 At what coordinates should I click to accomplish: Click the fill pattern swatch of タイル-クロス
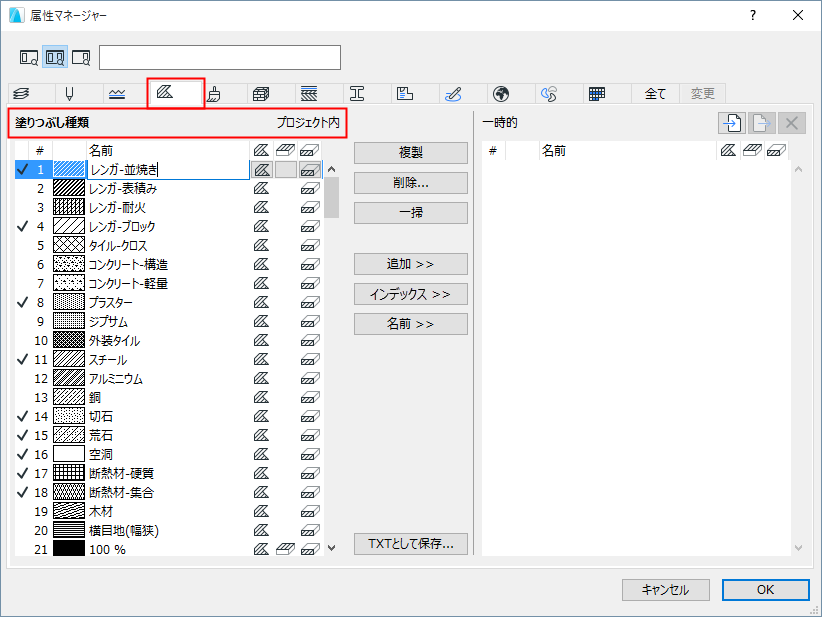click(69, 245)
